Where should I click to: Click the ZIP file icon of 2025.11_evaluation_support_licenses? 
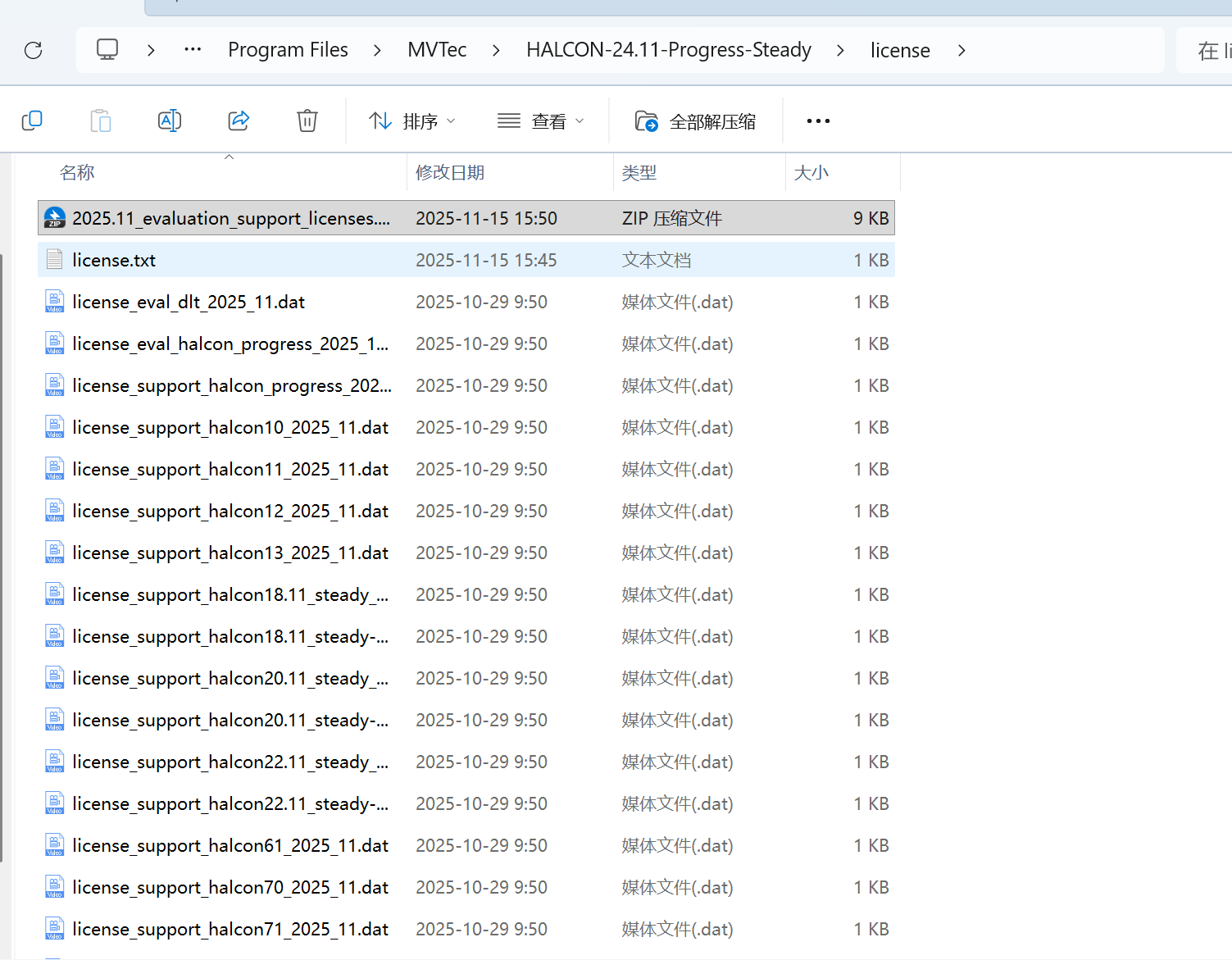[55, 218]
